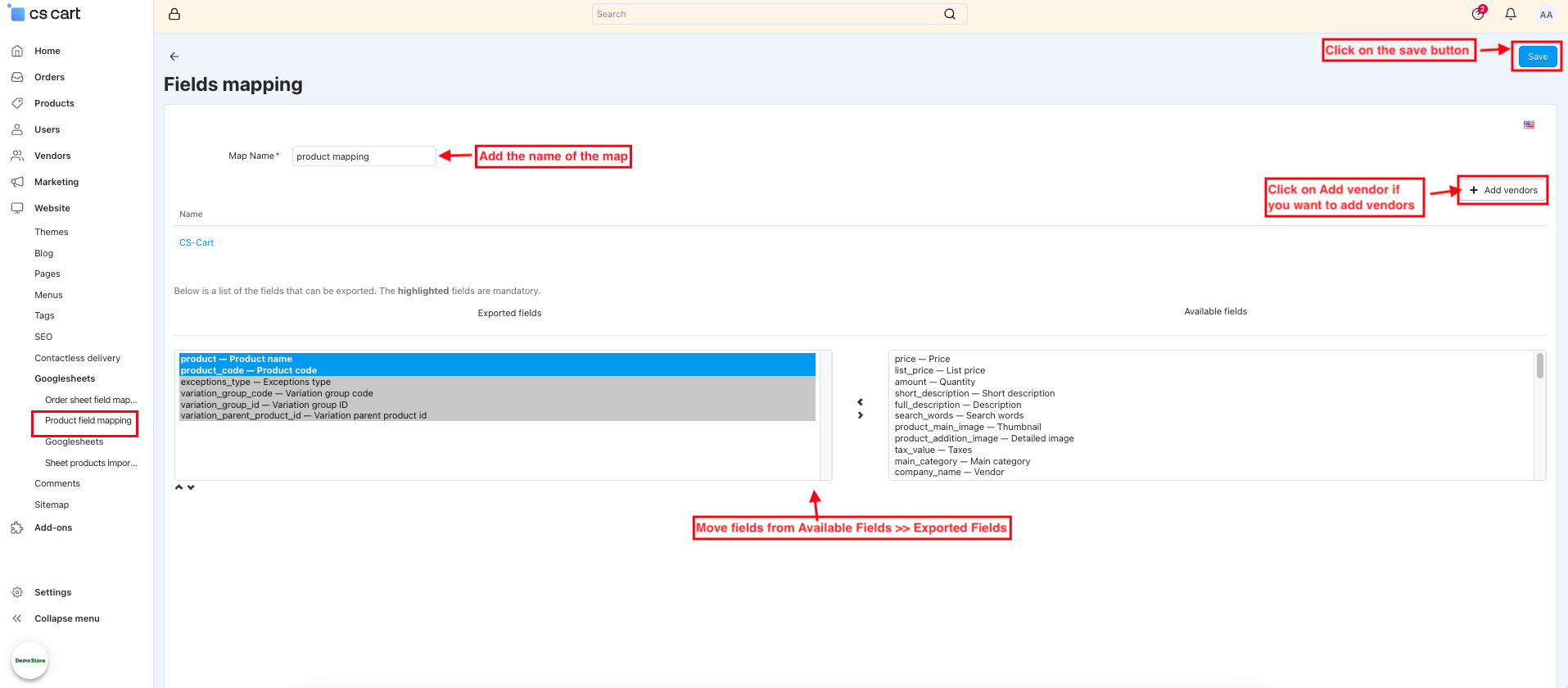Viewport: 1568px width, 688px height.
Task: Open the Add-ons menu item
Action: (53, 527)
